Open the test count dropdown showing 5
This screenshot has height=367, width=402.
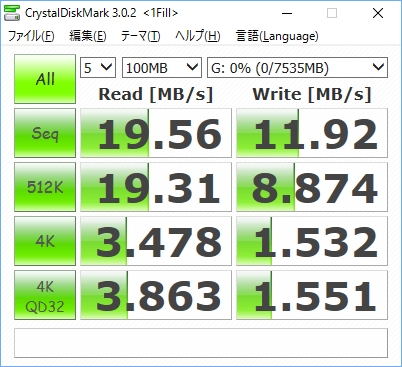tap(98, 68)
